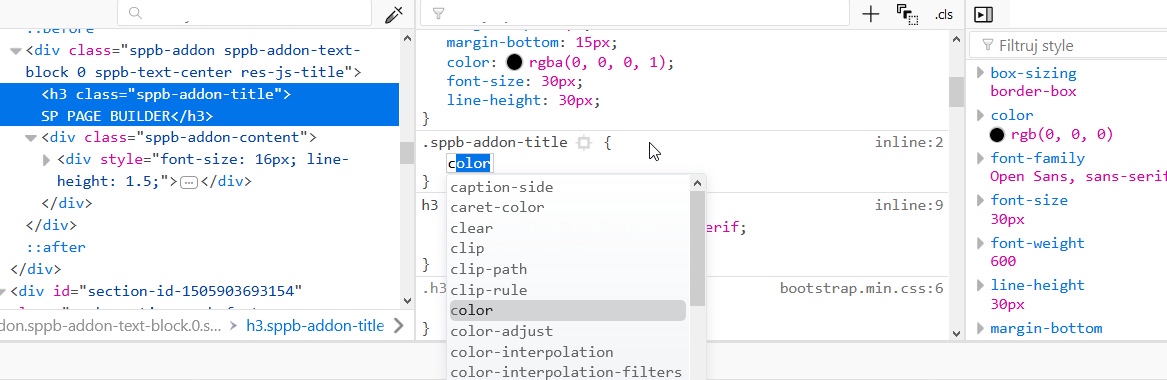Select the ::after pseudo-element node
The image size is (1167, 380).
point(56,247)
